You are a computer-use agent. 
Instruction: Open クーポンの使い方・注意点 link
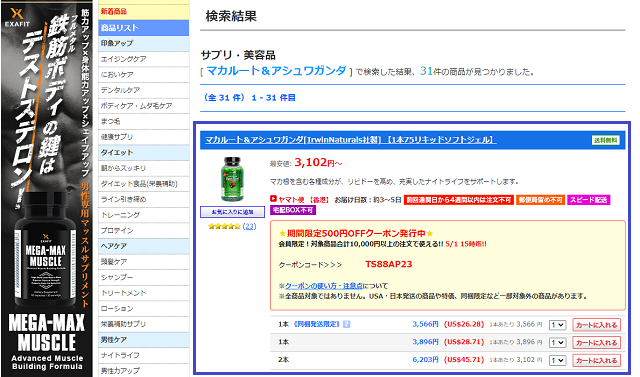(323, 286)
